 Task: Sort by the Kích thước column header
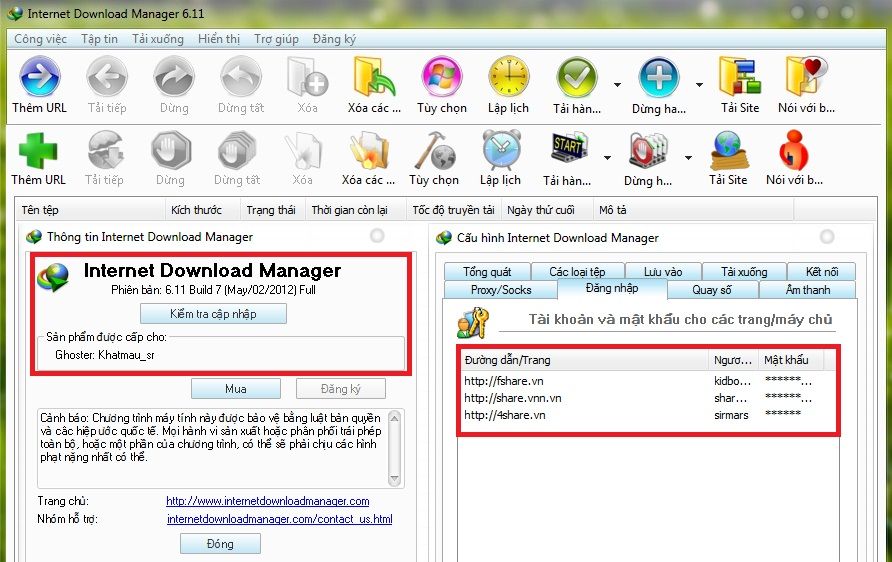[x=203, y=210]
